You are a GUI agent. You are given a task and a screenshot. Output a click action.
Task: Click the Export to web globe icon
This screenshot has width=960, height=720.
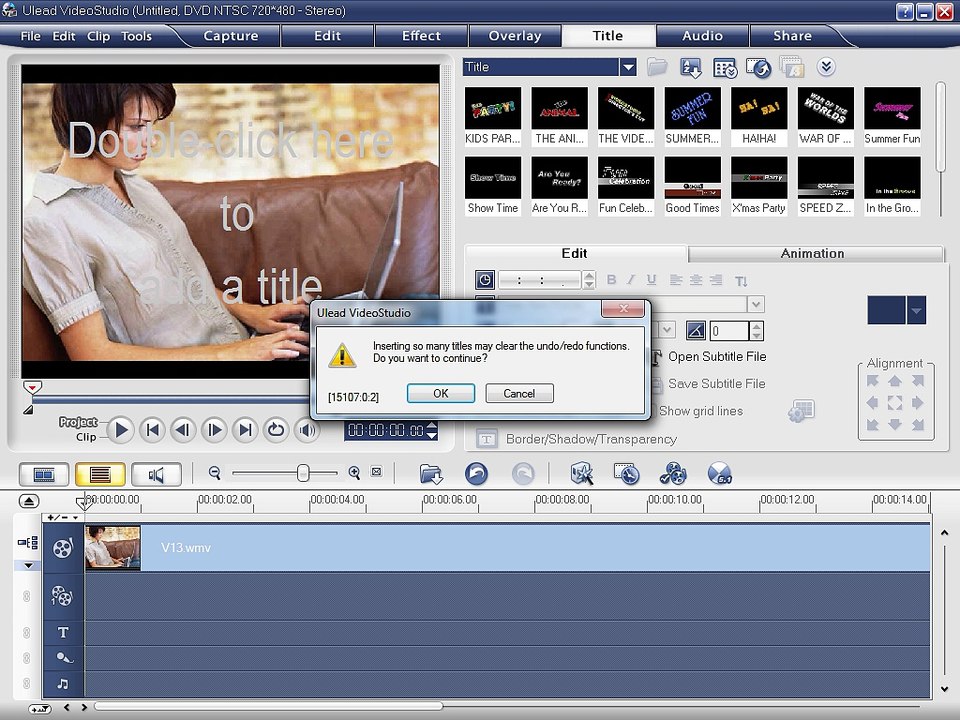pos(759,67)
